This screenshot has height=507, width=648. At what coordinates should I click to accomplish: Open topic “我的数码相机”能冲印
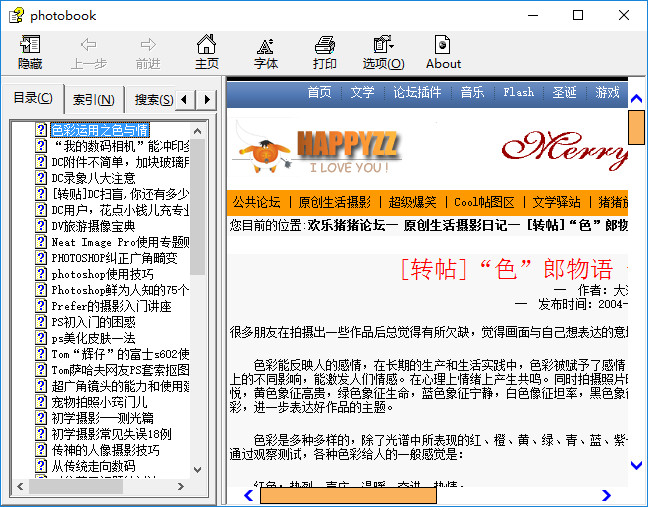pyautogui.click(x=120, y=146)
